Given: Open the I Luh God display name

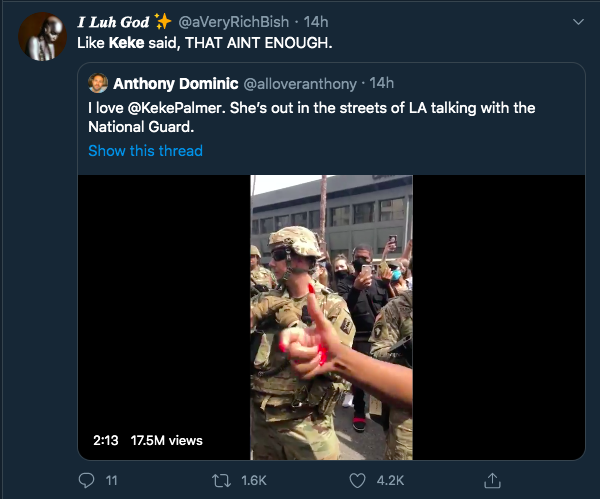Looking at the screenshot, I should point(113,22).
